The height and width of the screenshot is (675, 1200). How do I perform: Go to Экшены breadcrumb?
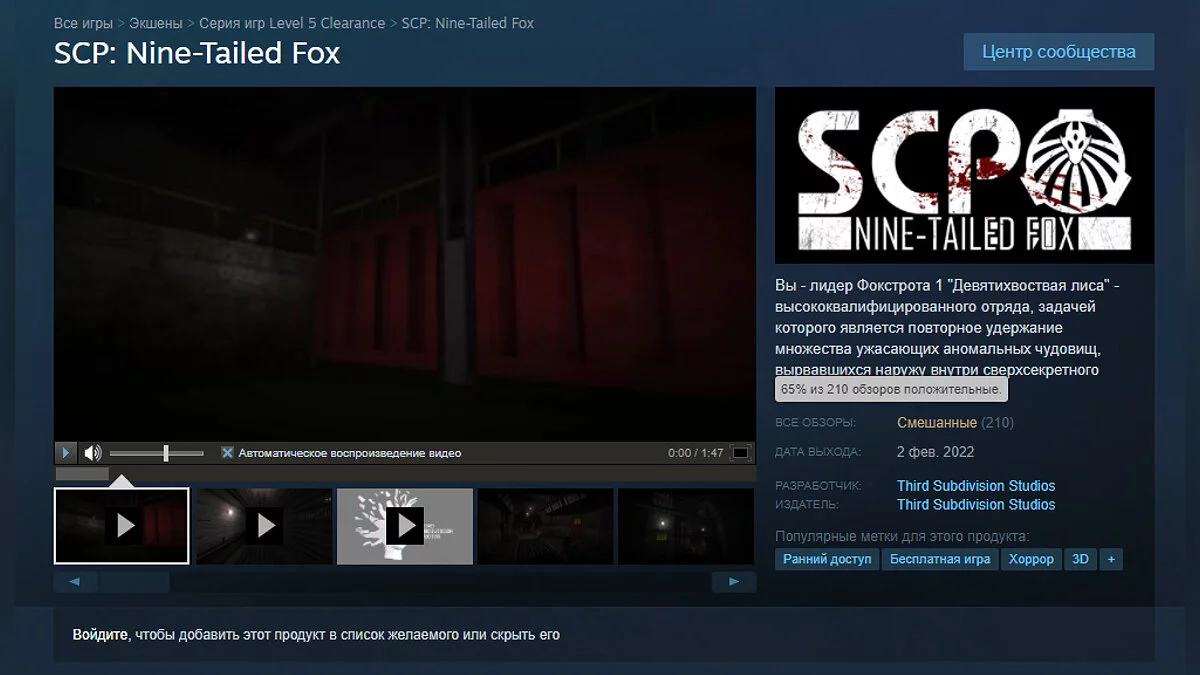point(156,22)
